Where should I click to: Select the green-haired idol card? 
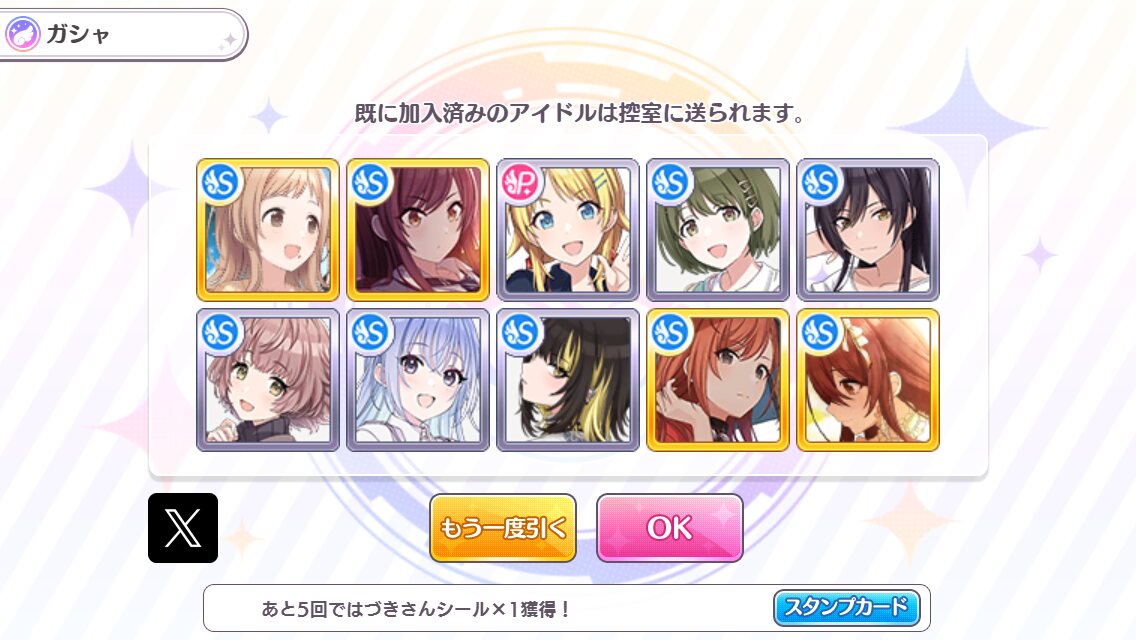(x=718, y=230)
